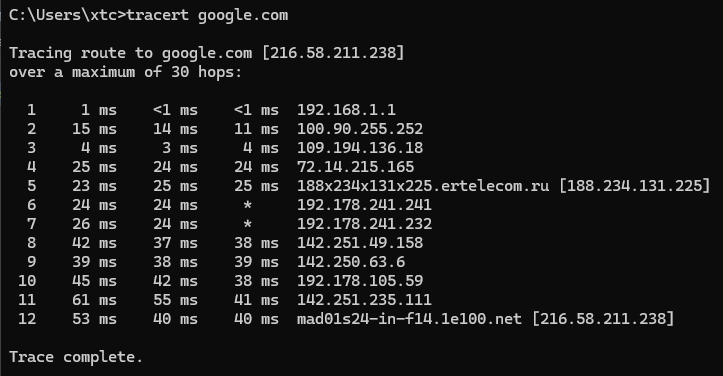Click the 192.178.241.241 hop address
This screenshot has height=376, width=723.
tap(364, 204)
